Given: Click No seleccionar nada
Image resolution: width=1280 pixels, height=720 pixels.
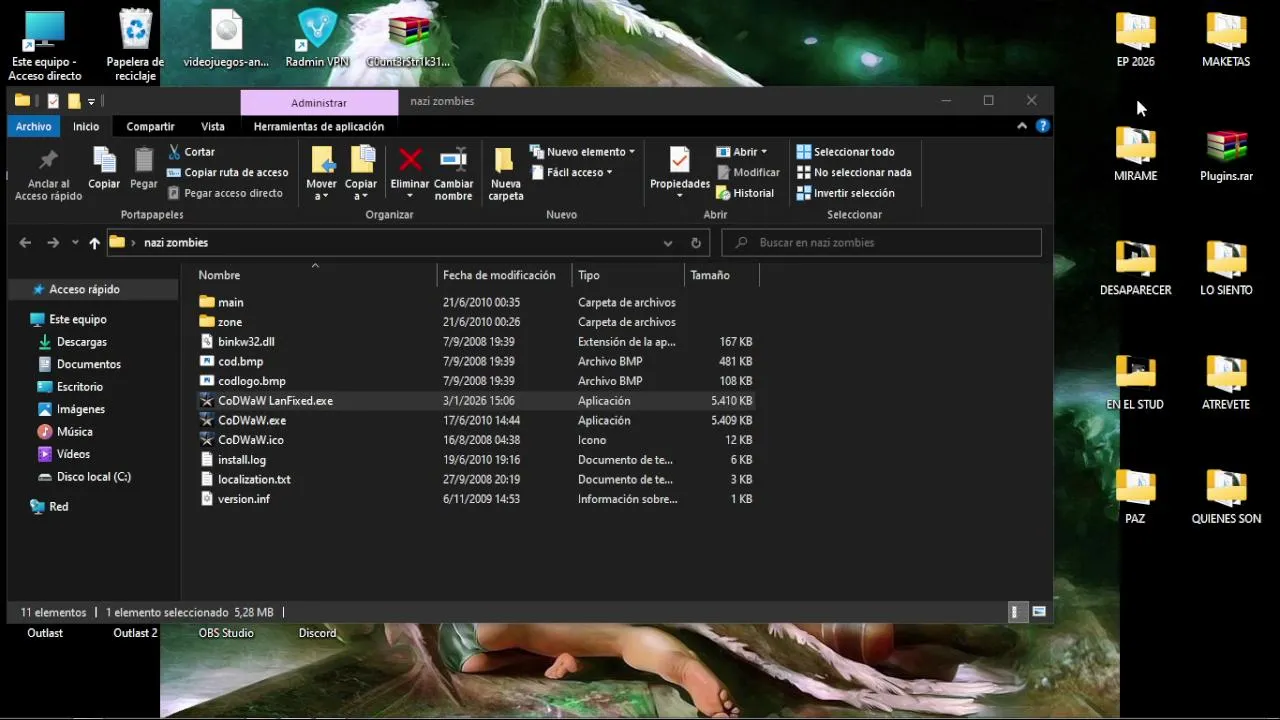Looking at the screenshot, I should tap(854, 172).
